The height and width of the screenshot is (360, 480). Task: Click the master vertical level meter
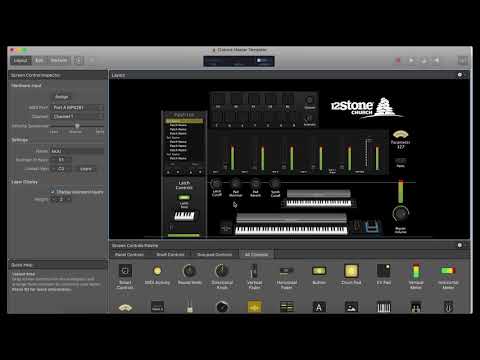[401, 192]
